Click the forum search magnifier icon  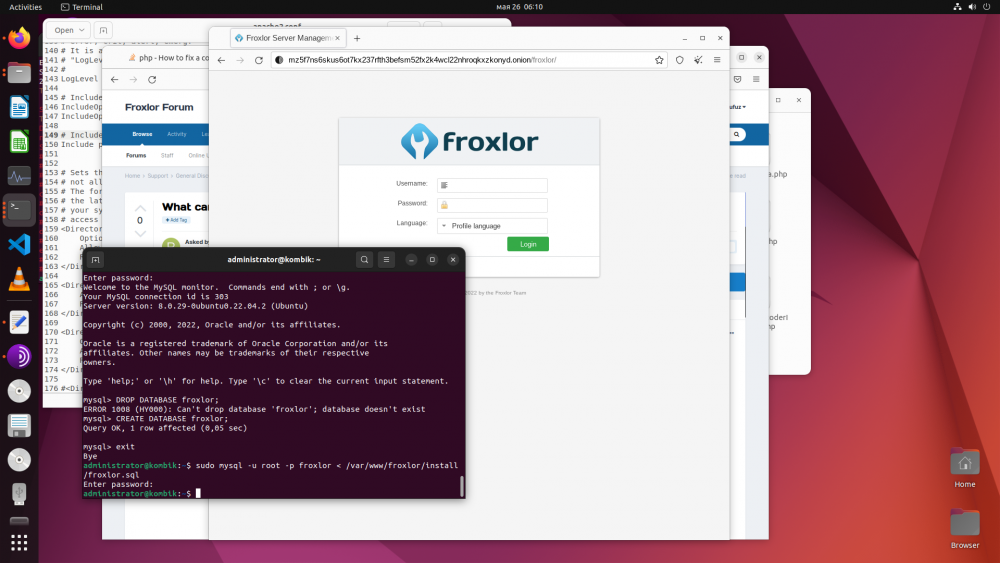(x=737, y=135)
